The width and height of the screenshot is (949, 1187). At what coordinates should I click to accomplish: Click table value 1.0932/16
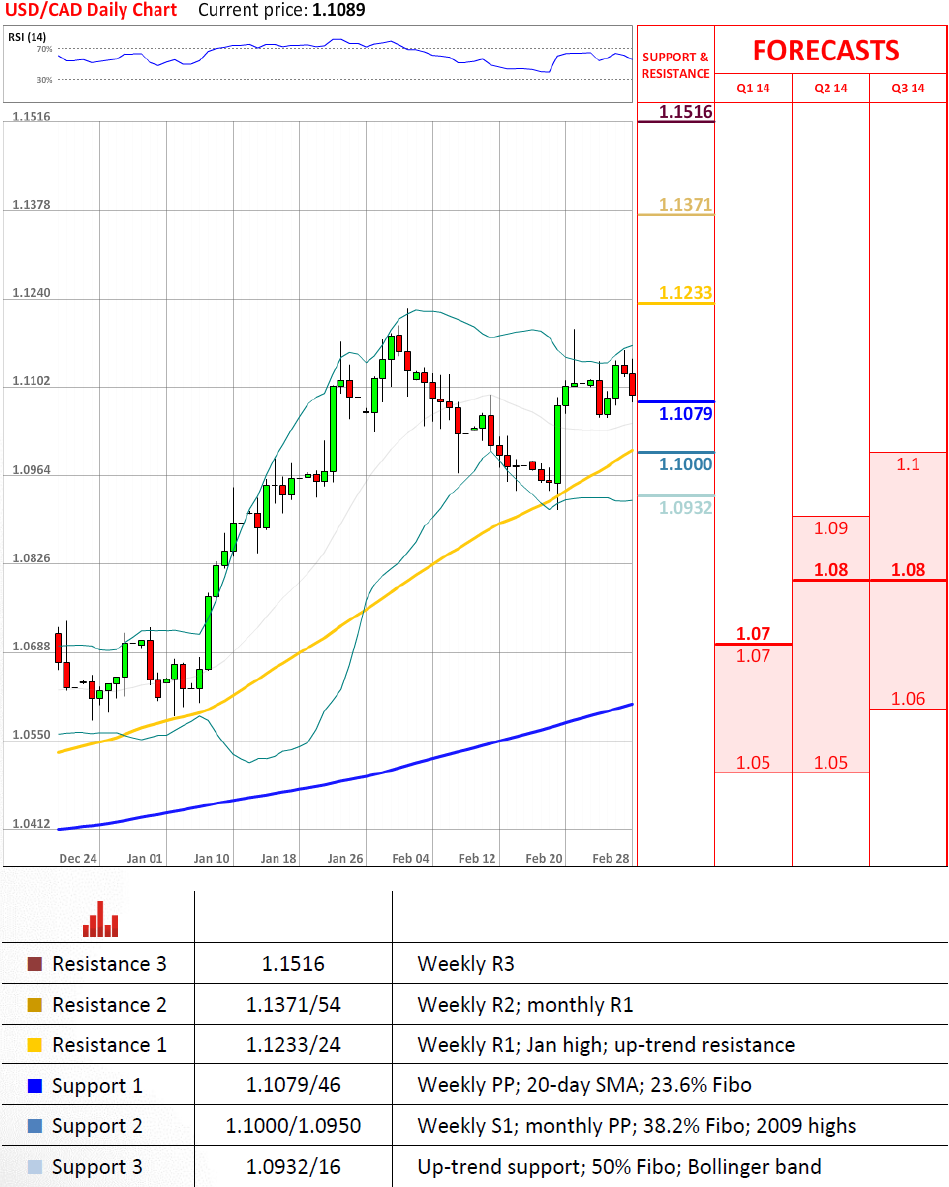(x=293, y=1167)
